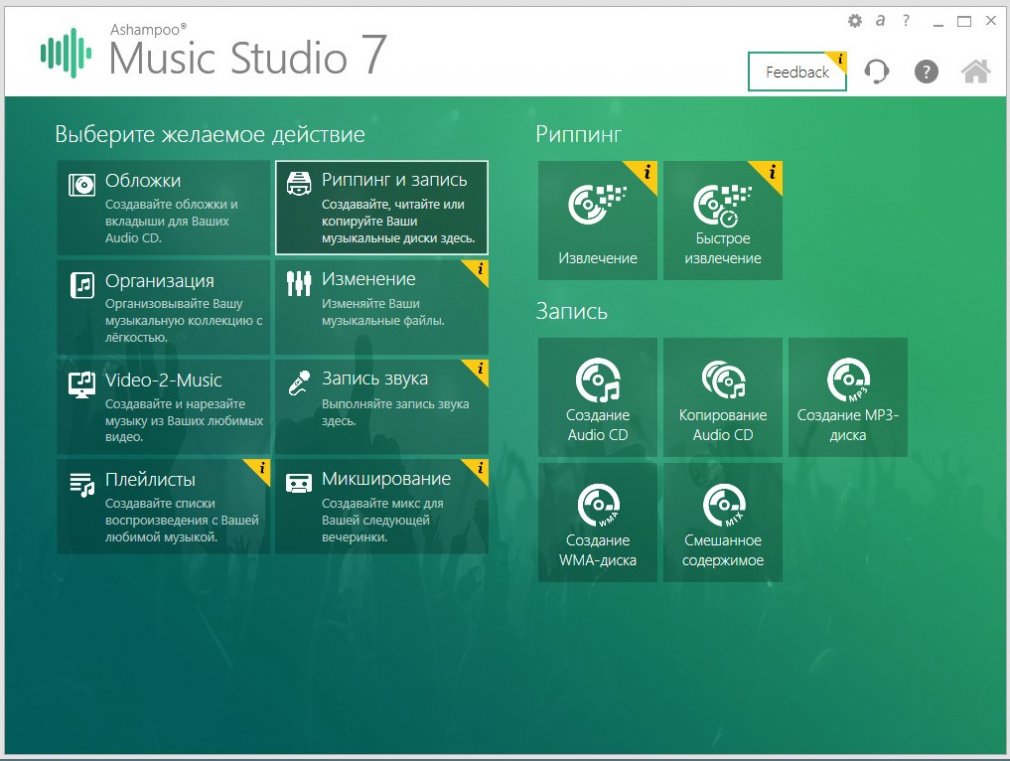Click the Извлечение disc ripping icon
1010x761 pixels.
[597, 220]
